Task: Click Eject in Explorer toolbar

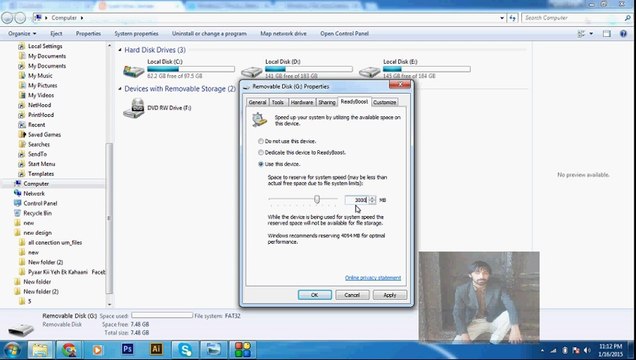Action: pyautogui.click(x=56, y=34)
